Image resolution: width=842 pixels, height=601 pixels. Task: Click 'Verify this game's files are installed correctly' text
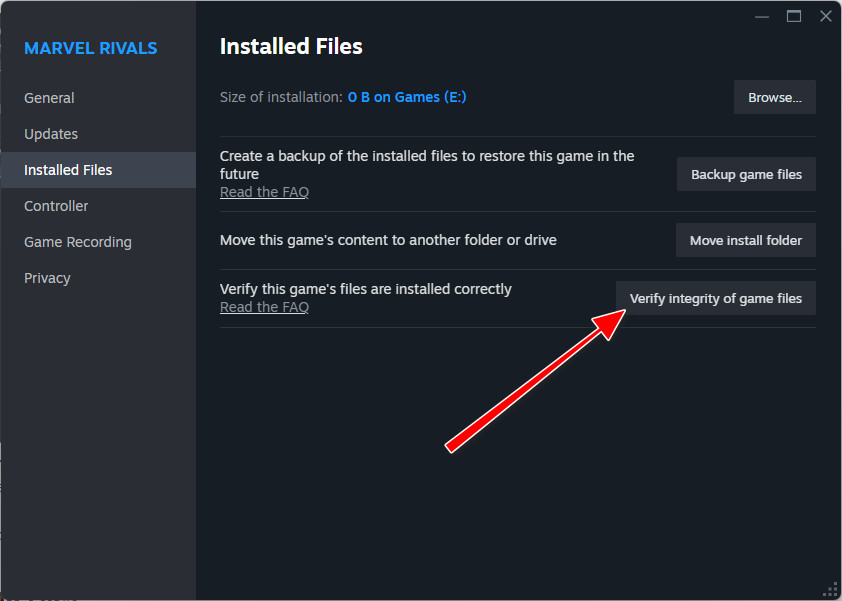[366, 289]
